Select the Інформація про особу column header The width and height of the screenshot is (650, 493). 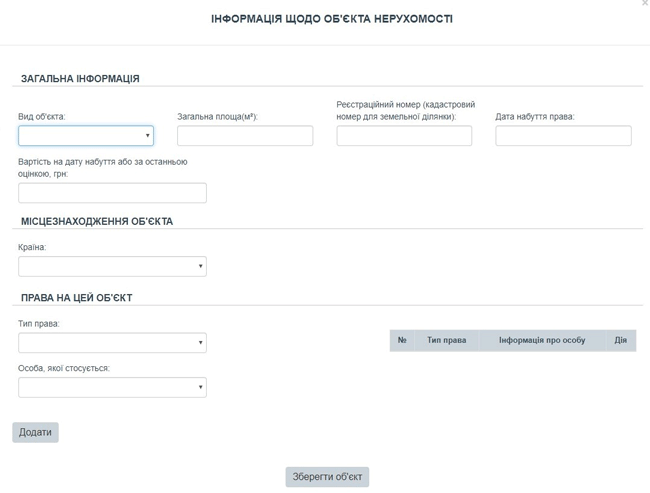(542, 341)
